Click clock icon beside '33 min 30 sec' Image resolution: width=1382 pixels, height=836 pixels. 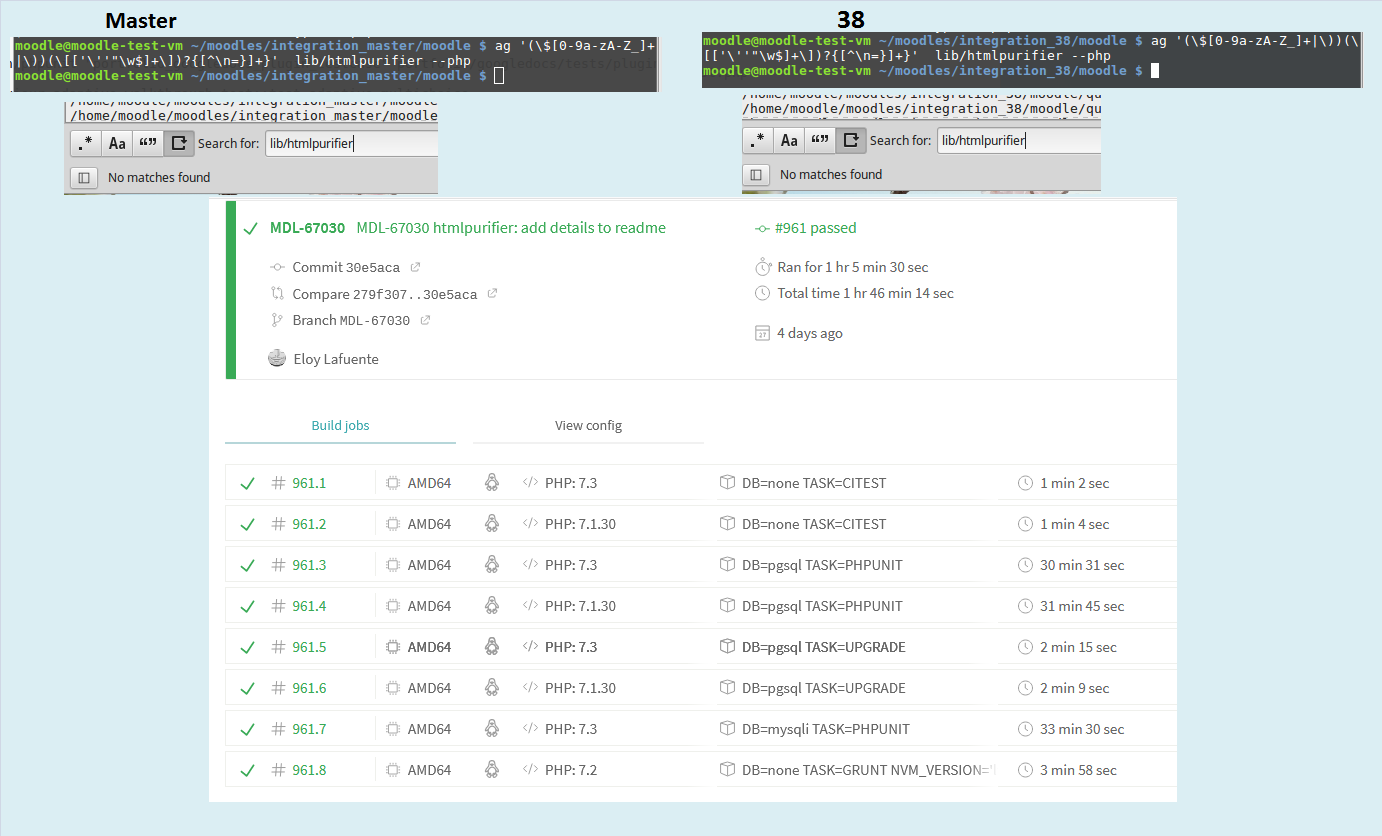pos(1025,729)
